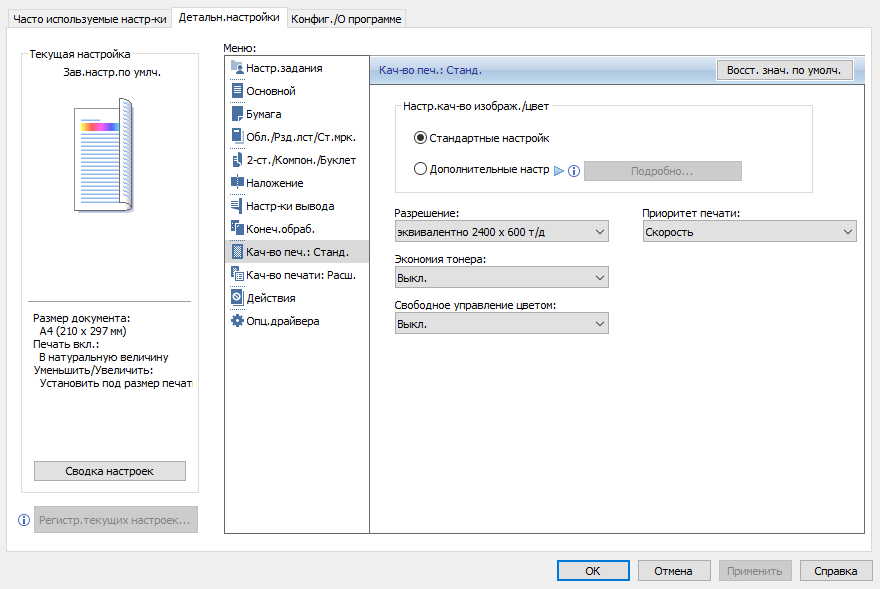880x589 pixels.
Task: Click the A4 (210 x 297 мм) text
Action: (83, 331)
